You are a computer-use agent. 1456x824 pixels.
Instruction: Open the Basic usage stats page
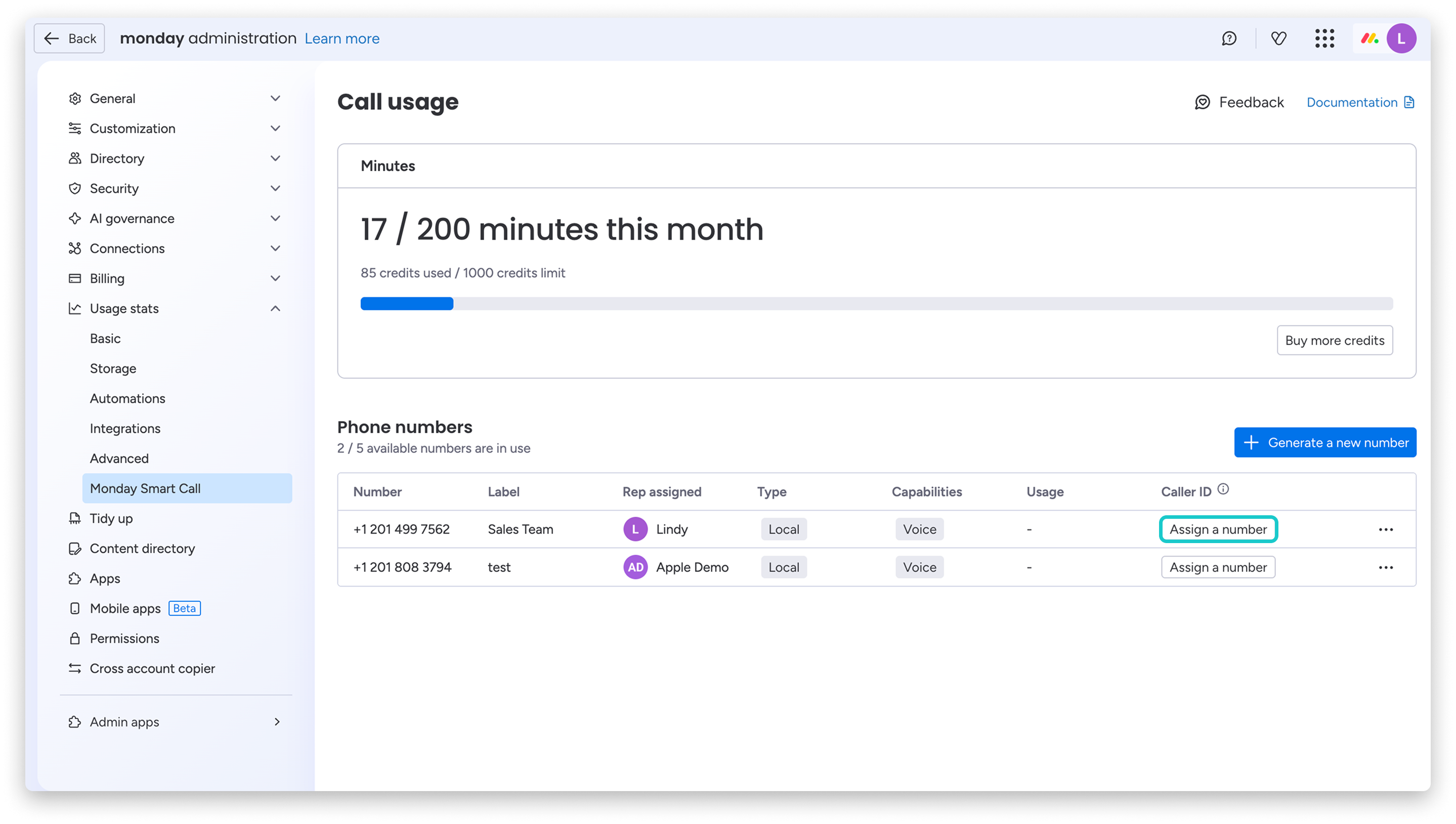(105, 339)
